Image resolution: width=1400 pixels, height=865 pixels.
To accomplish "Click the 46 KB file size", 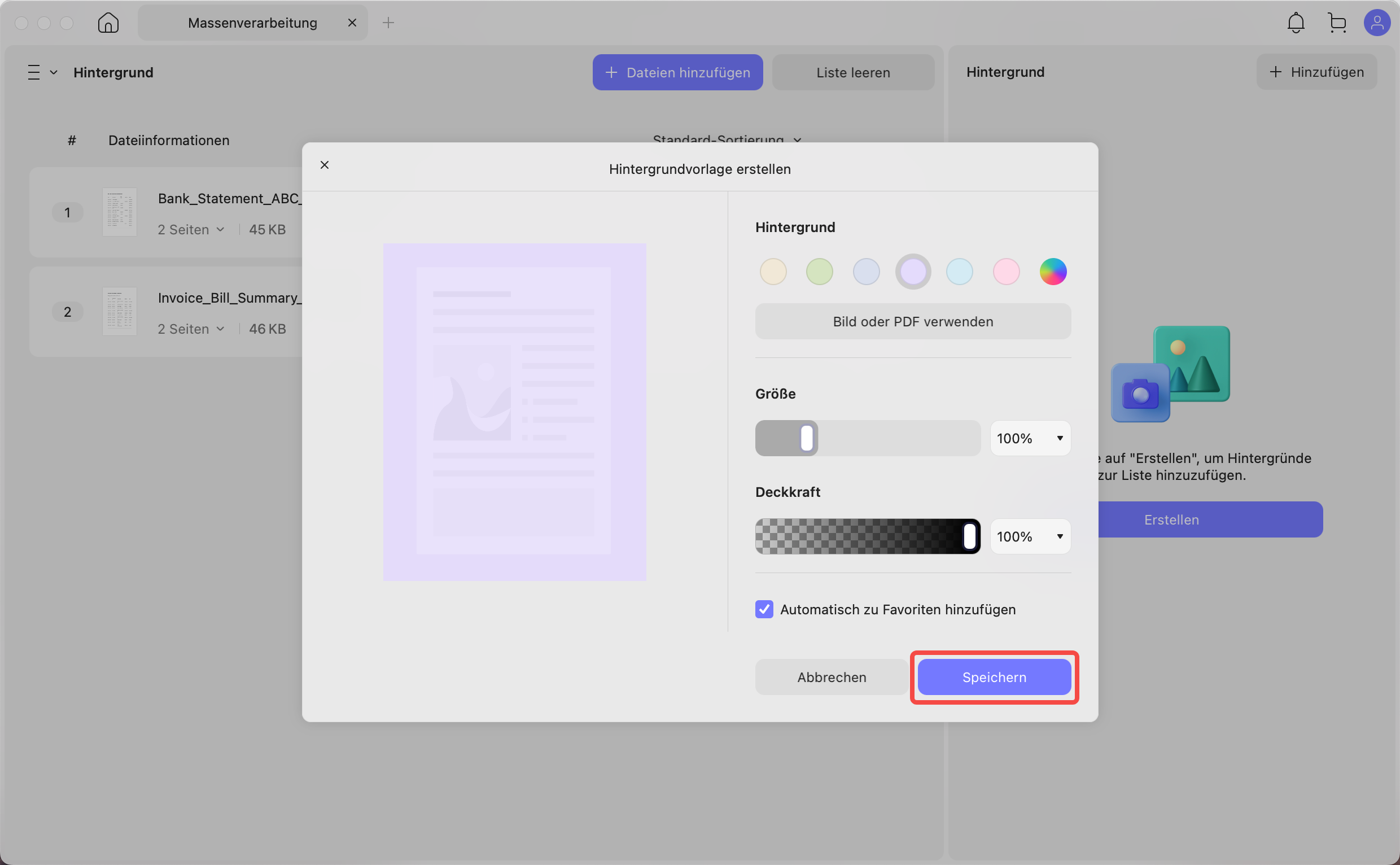I will click(267, 329).
